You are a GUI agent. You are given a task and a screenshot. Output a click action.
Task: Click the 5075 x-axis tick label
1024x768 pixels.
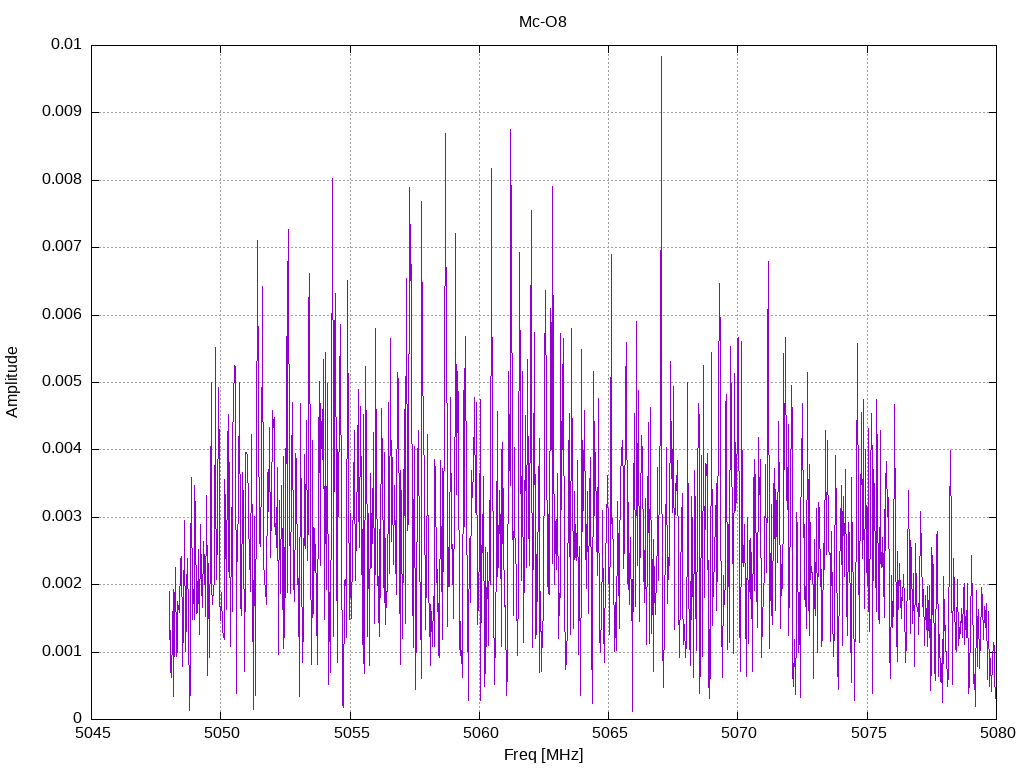tap(869, 733)
